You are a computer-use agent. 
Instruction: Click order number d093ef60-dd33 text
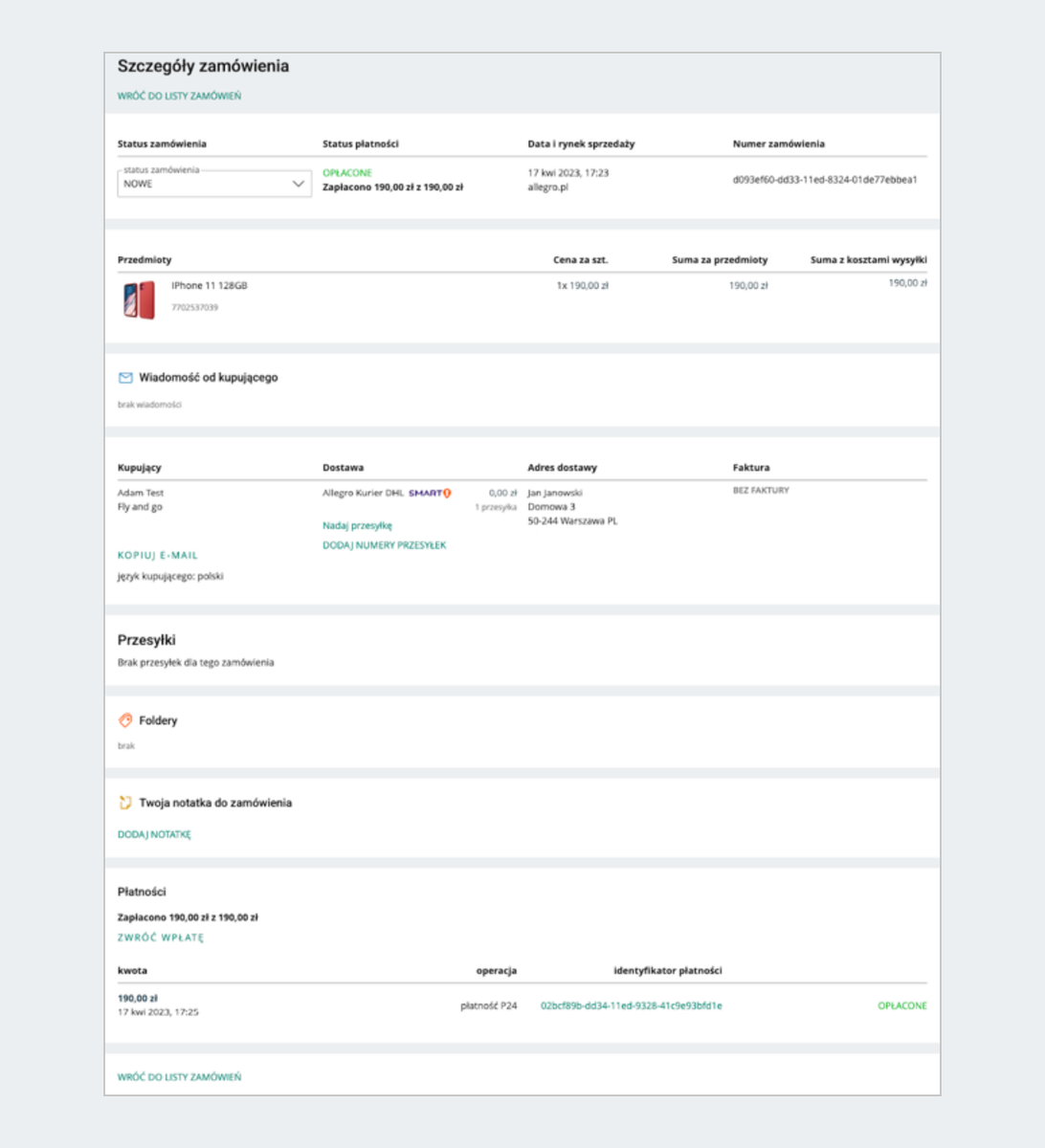point(825,180)
